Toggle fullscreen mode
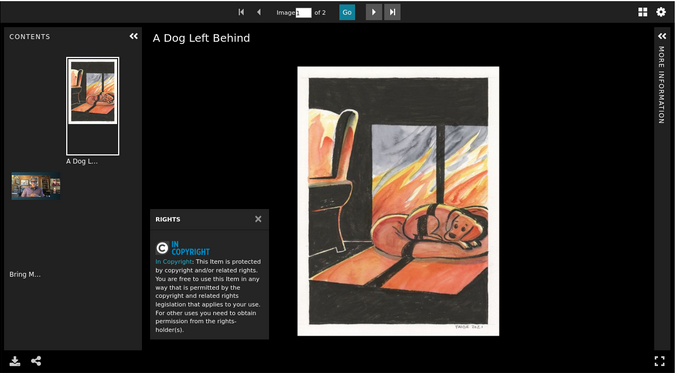676x373 pixels. coord(660,361)
